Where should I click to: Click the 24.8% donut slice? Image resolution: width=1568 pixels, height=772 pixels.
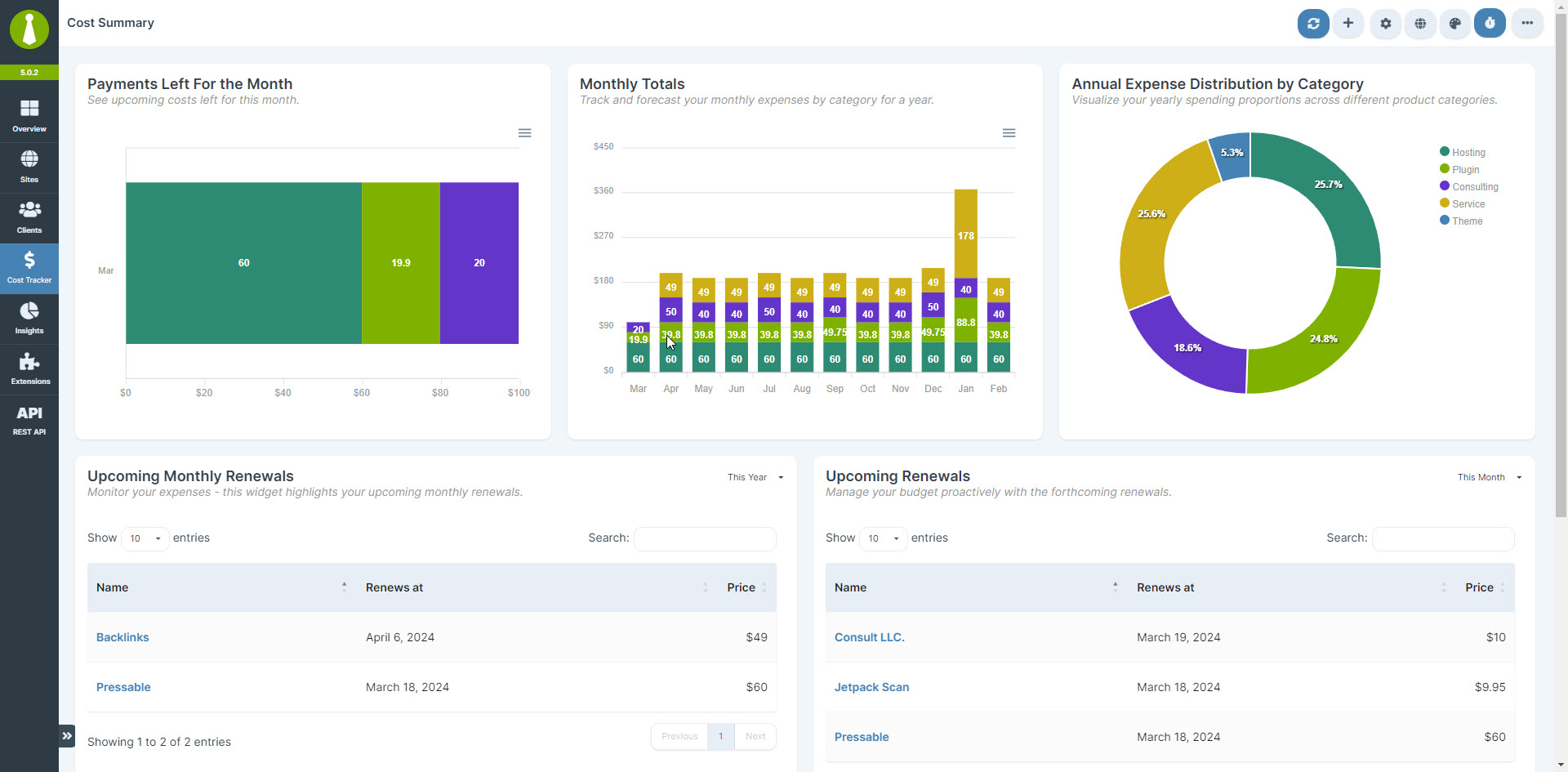pos(1324,338)
